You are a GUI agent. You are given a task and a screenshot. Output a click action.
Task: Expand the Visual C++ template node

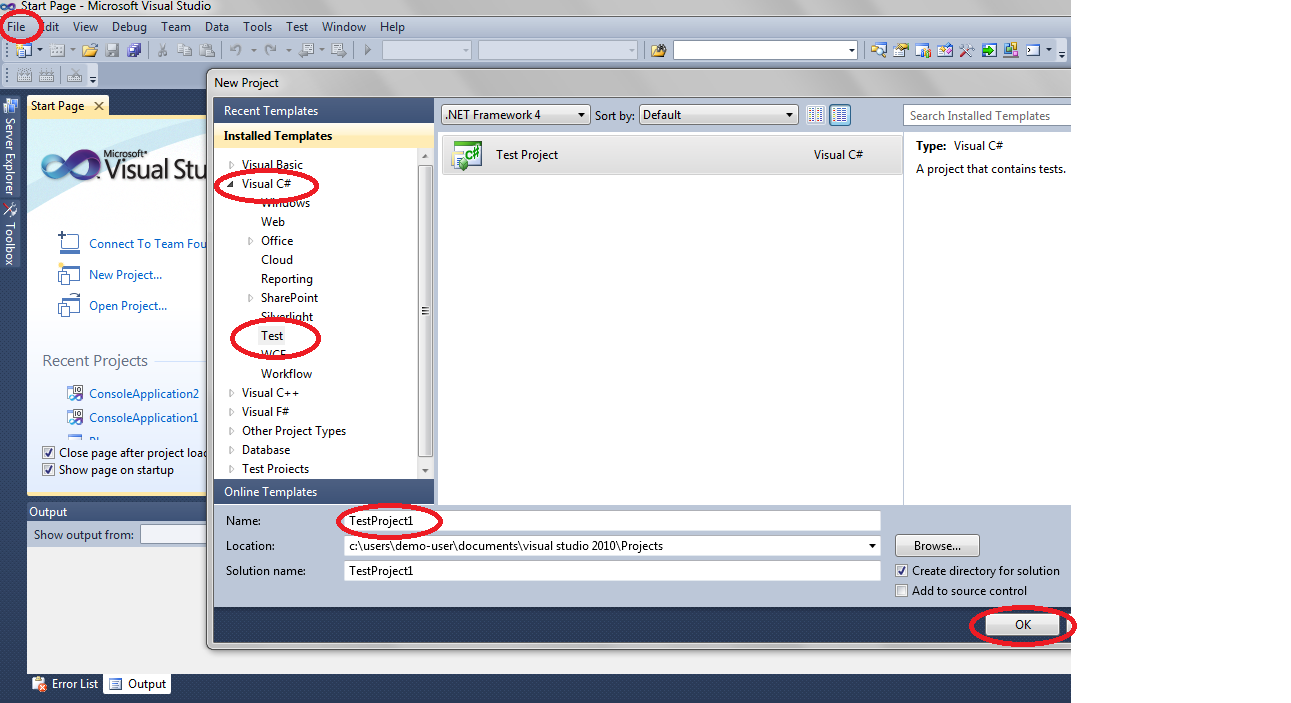point(232,393)
